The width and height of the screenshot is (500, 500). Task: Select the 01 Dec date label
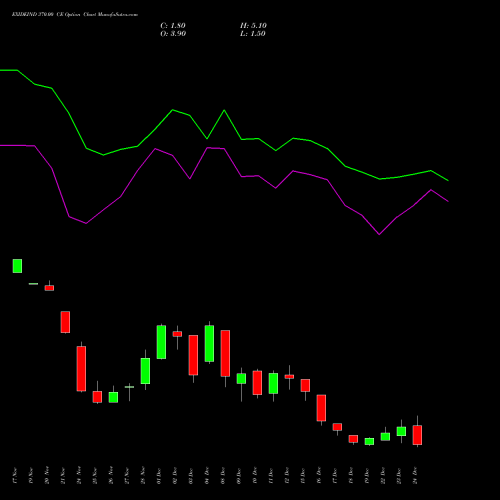tap(159, 476)
